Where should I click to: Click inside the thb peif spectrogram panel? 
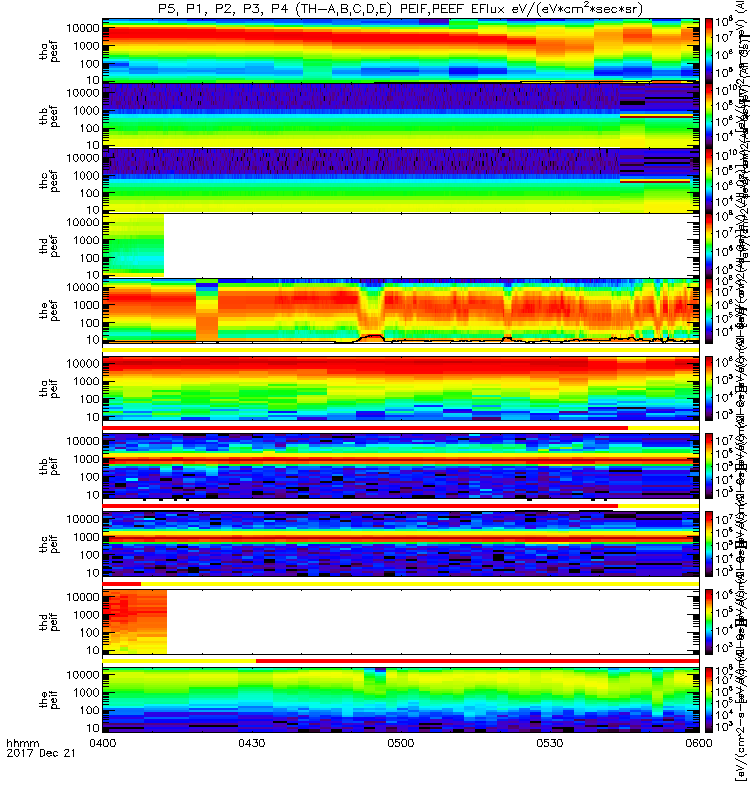pos(401,466)
